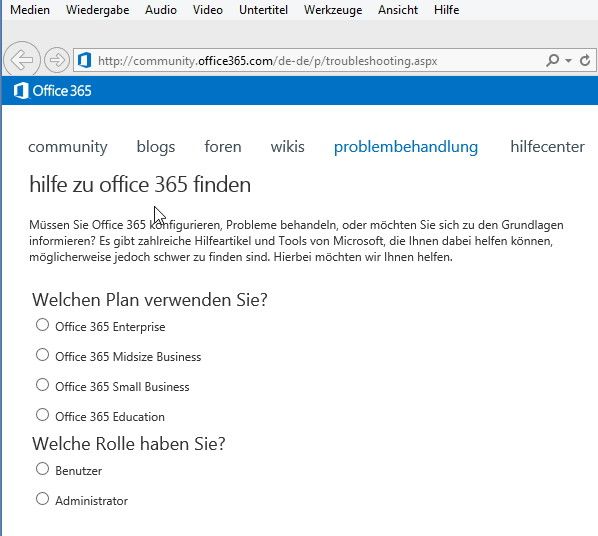Image resolution: width=598 pixels, height=536 pixels.
Task: Open the address bar dropdown arrow
Action: click(568, 61)
